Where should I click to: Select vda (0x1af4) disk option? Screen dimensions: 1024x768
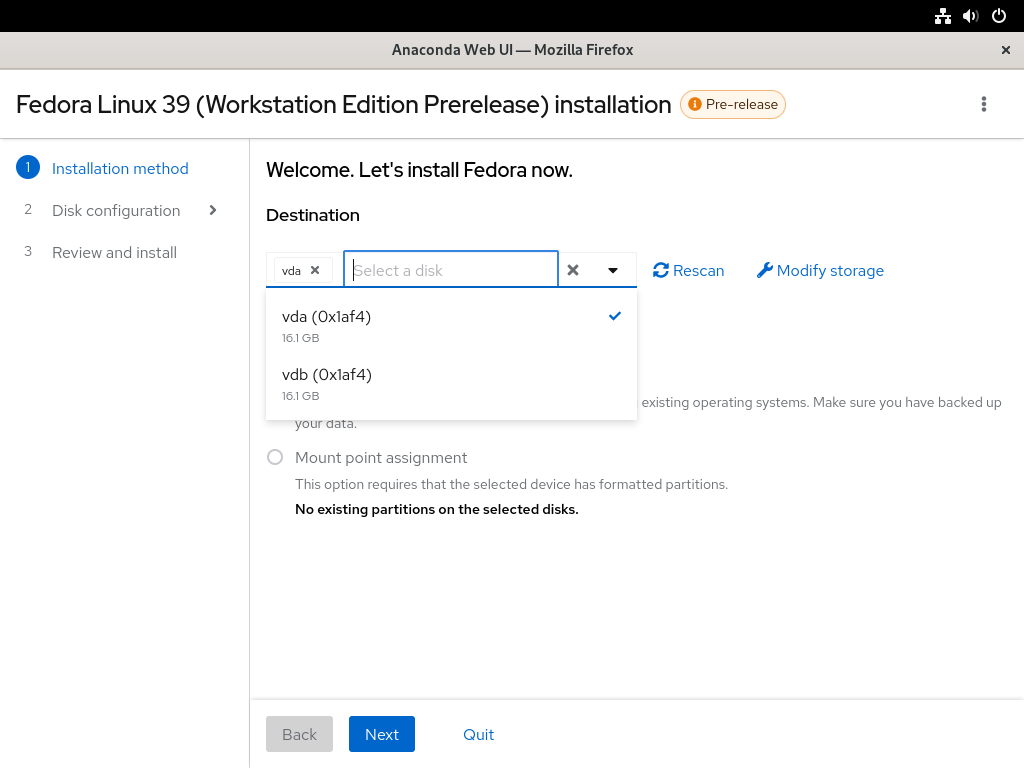click(x=451, y=326)
